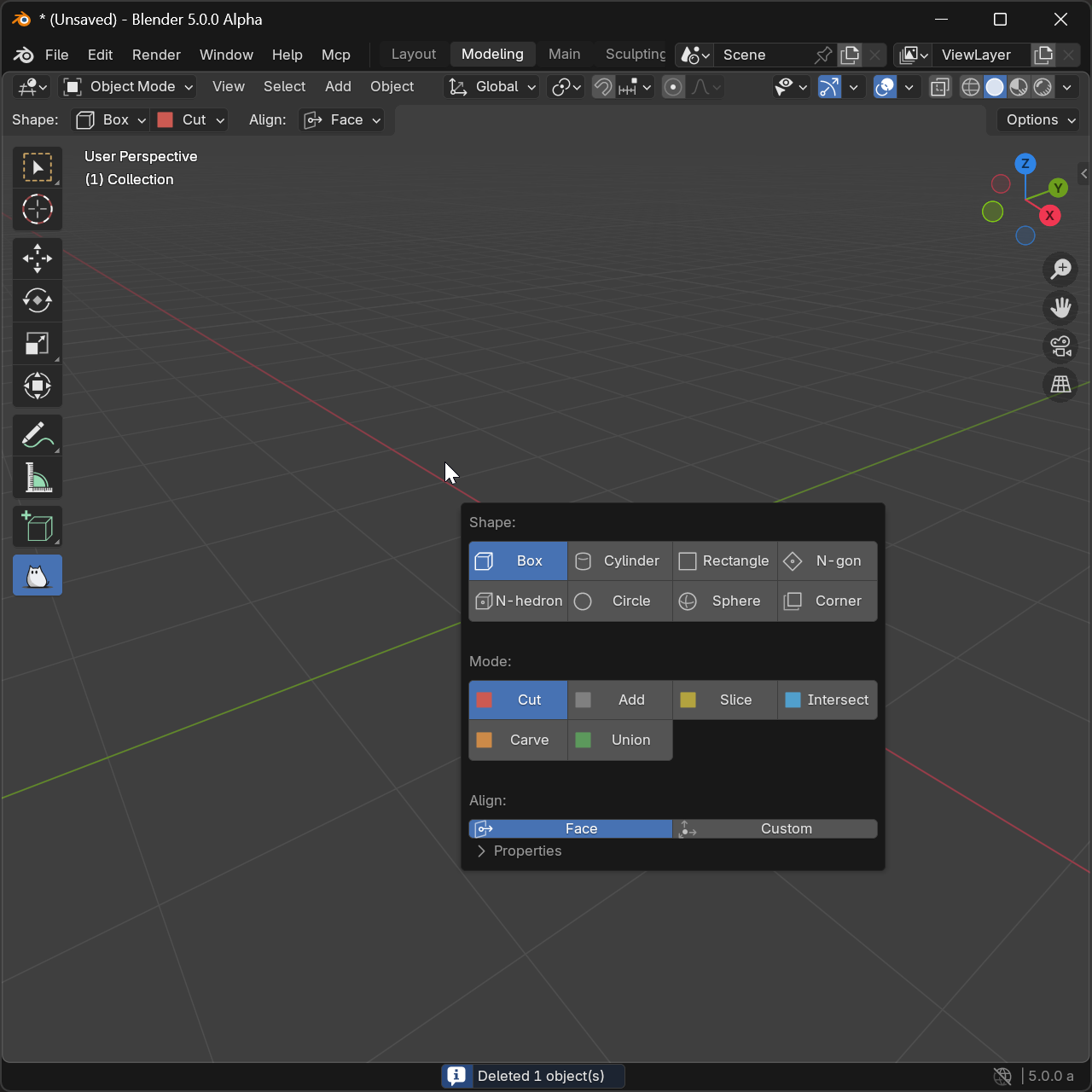This screenshot has height=1092, width=1092.
Task: Toggle snapping with the magnet icon
Action: click(x=602, y=86)
